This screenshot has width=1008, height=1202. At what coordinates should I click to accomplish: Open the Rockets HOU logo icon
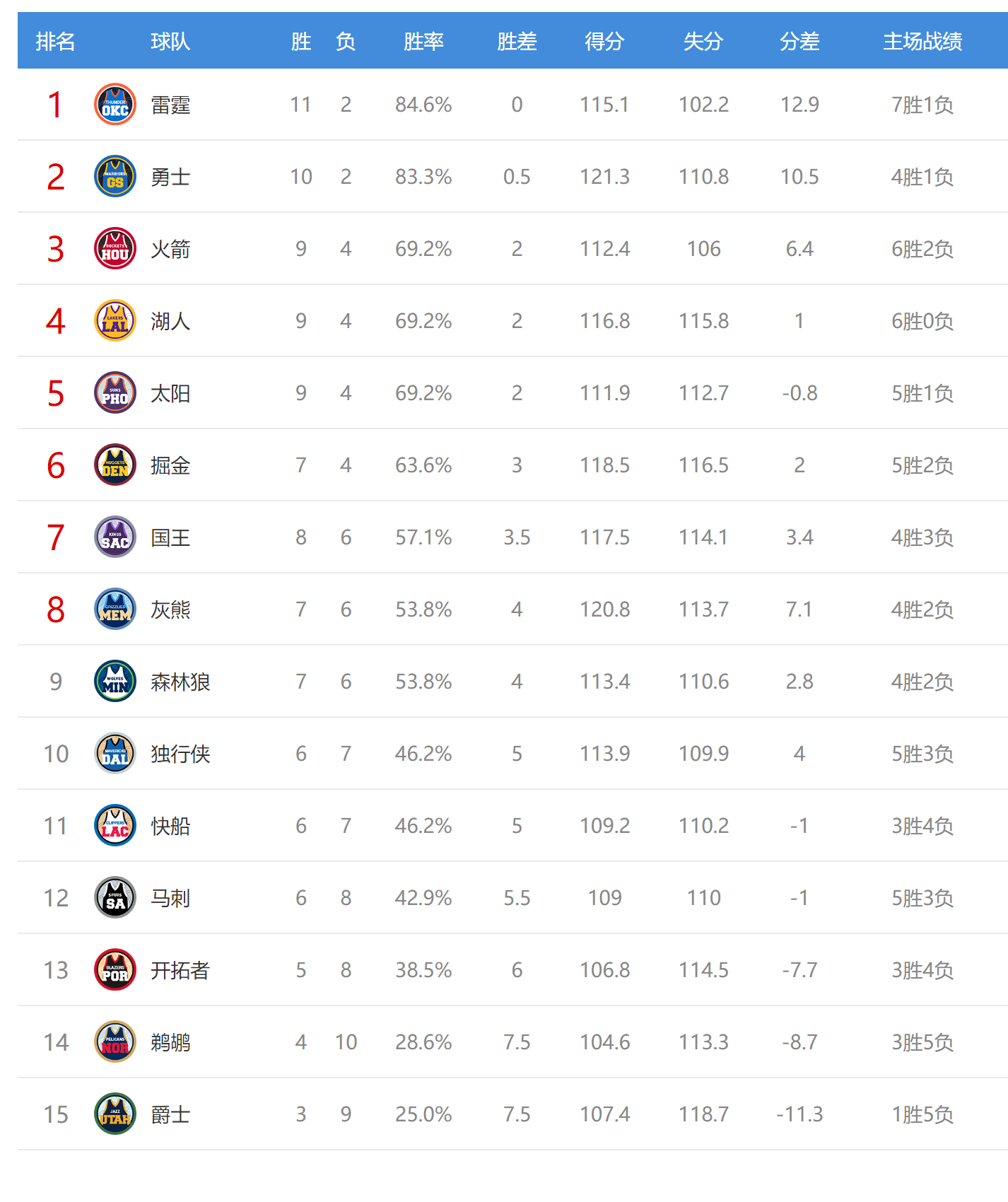(115, 249)
